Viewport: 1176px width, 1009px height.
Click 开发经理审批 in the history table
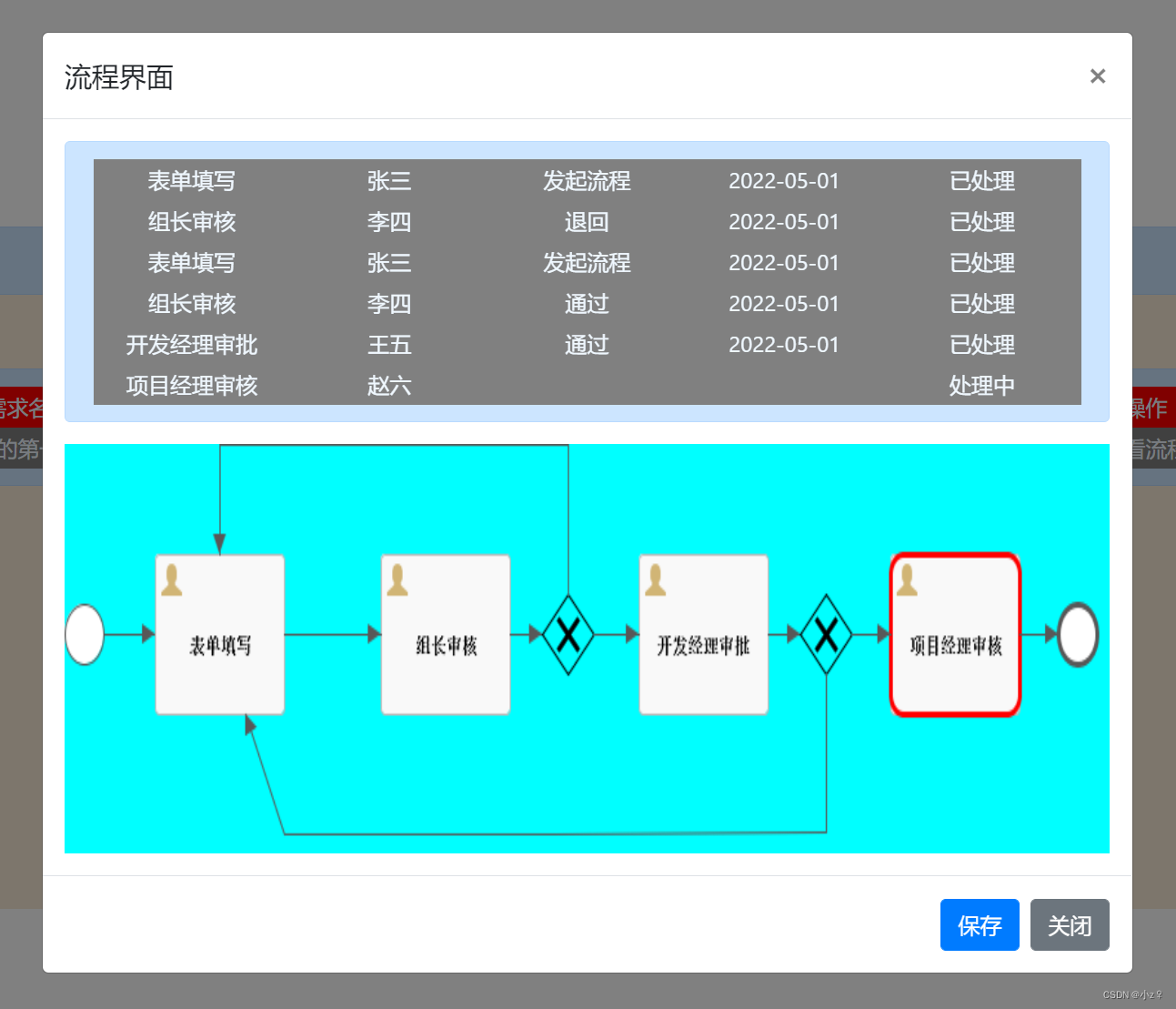[192, 345]
